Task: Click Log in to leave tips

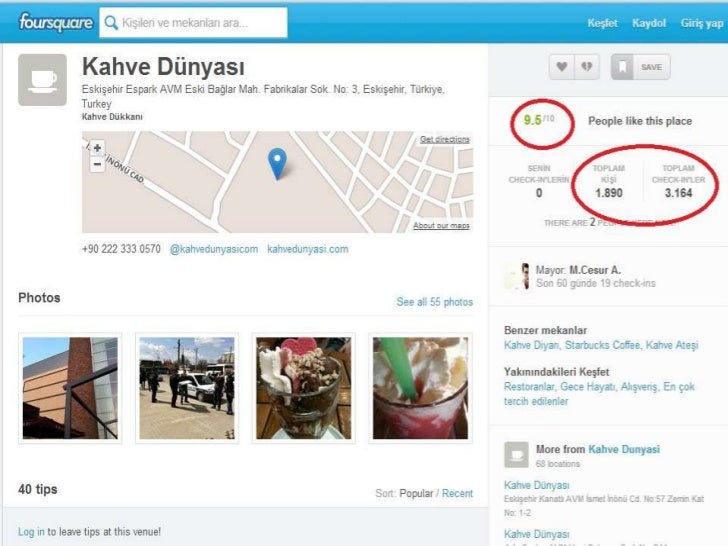Action: tap(31, 532)
